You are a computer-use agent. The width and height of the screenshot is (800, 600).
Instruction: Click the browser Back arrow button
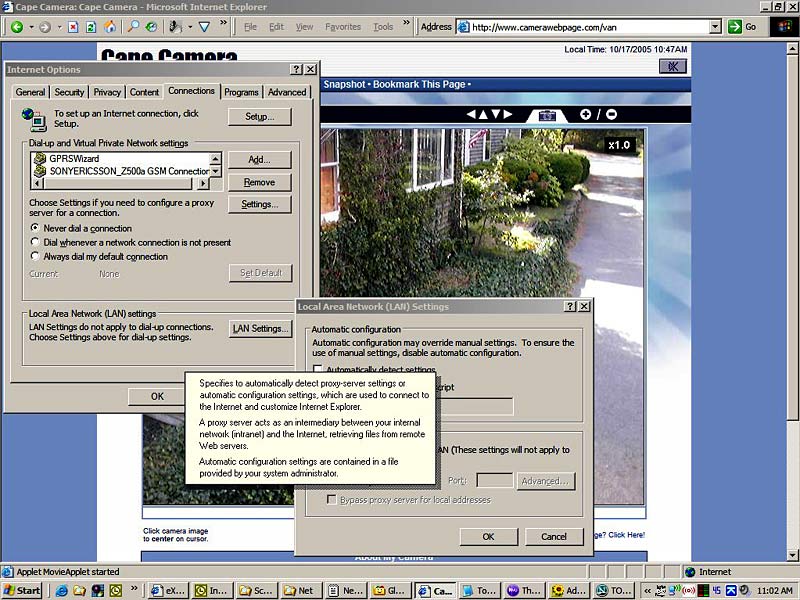[16, 26]
